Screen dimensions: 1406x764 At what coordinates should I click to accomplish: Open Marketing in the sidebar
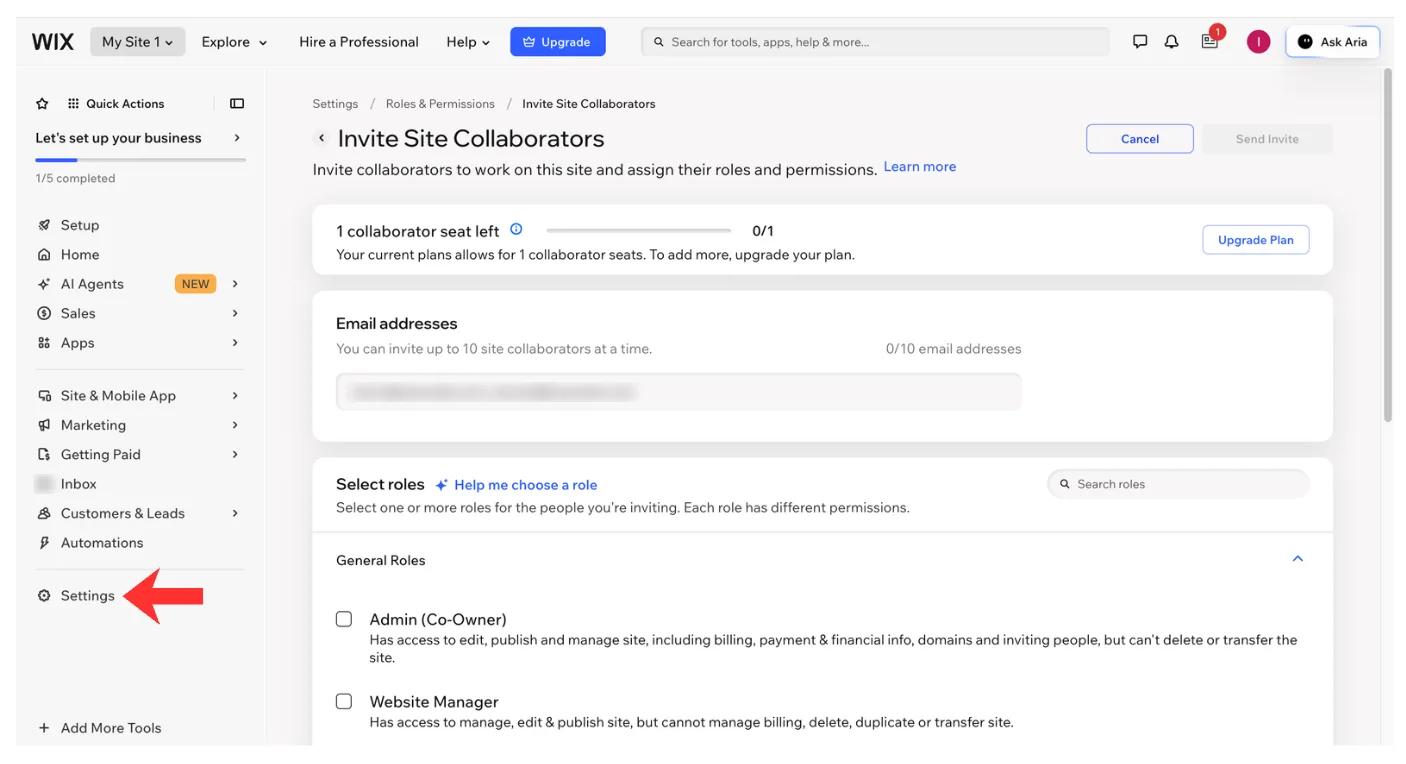pos(93,425)
